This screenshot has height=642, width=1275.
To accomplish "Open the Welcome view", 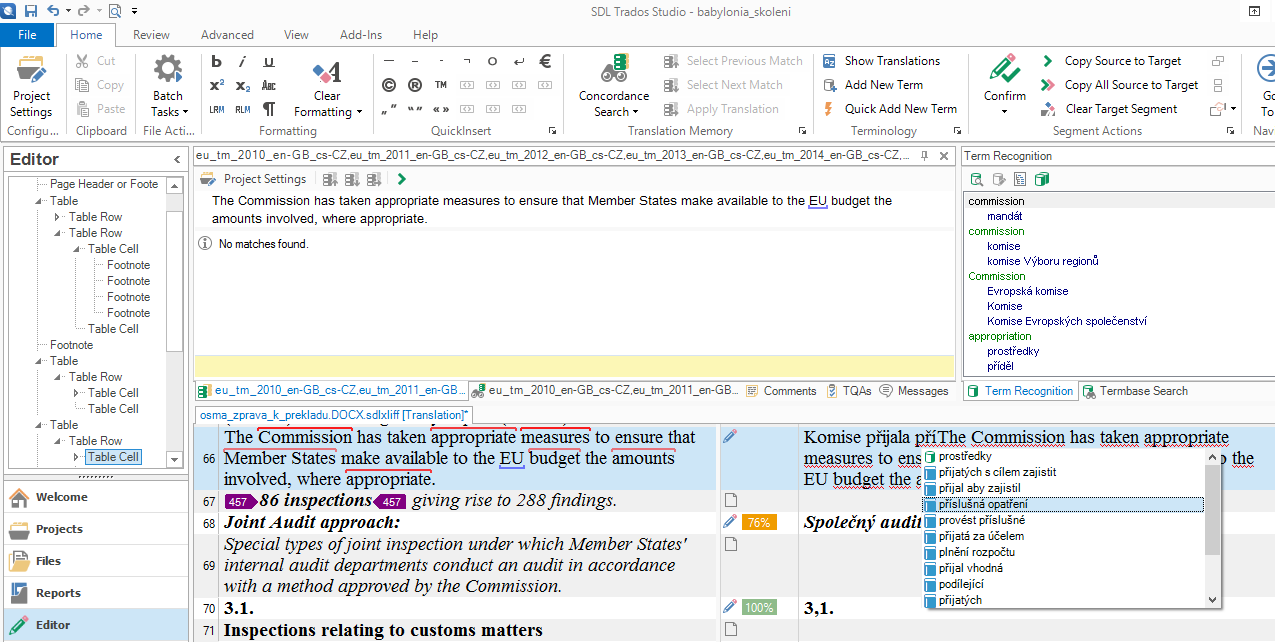I will point(94,497).
